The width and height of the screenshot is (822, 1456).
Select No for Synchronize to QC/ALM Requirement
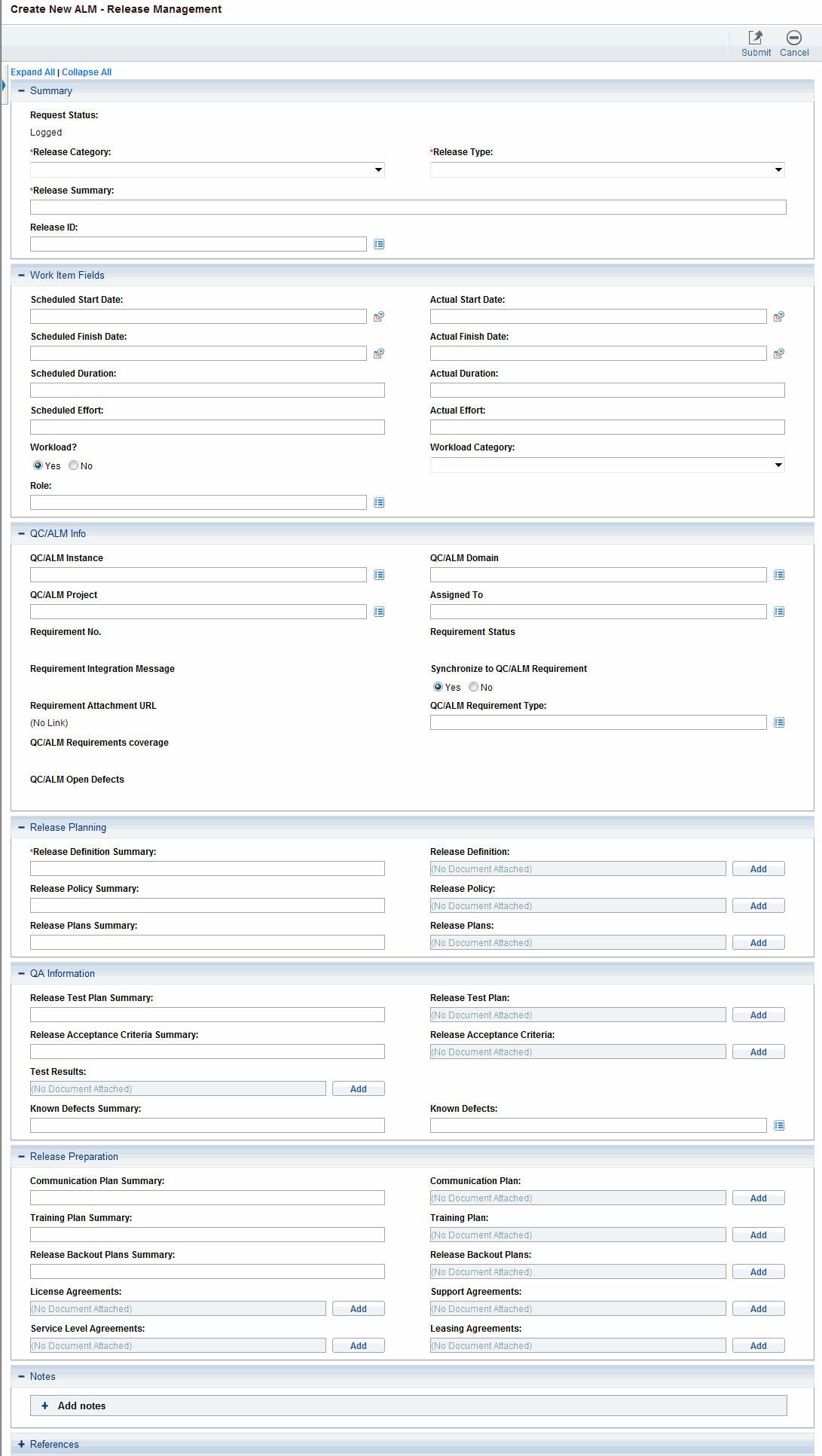[x=474, y=687]
